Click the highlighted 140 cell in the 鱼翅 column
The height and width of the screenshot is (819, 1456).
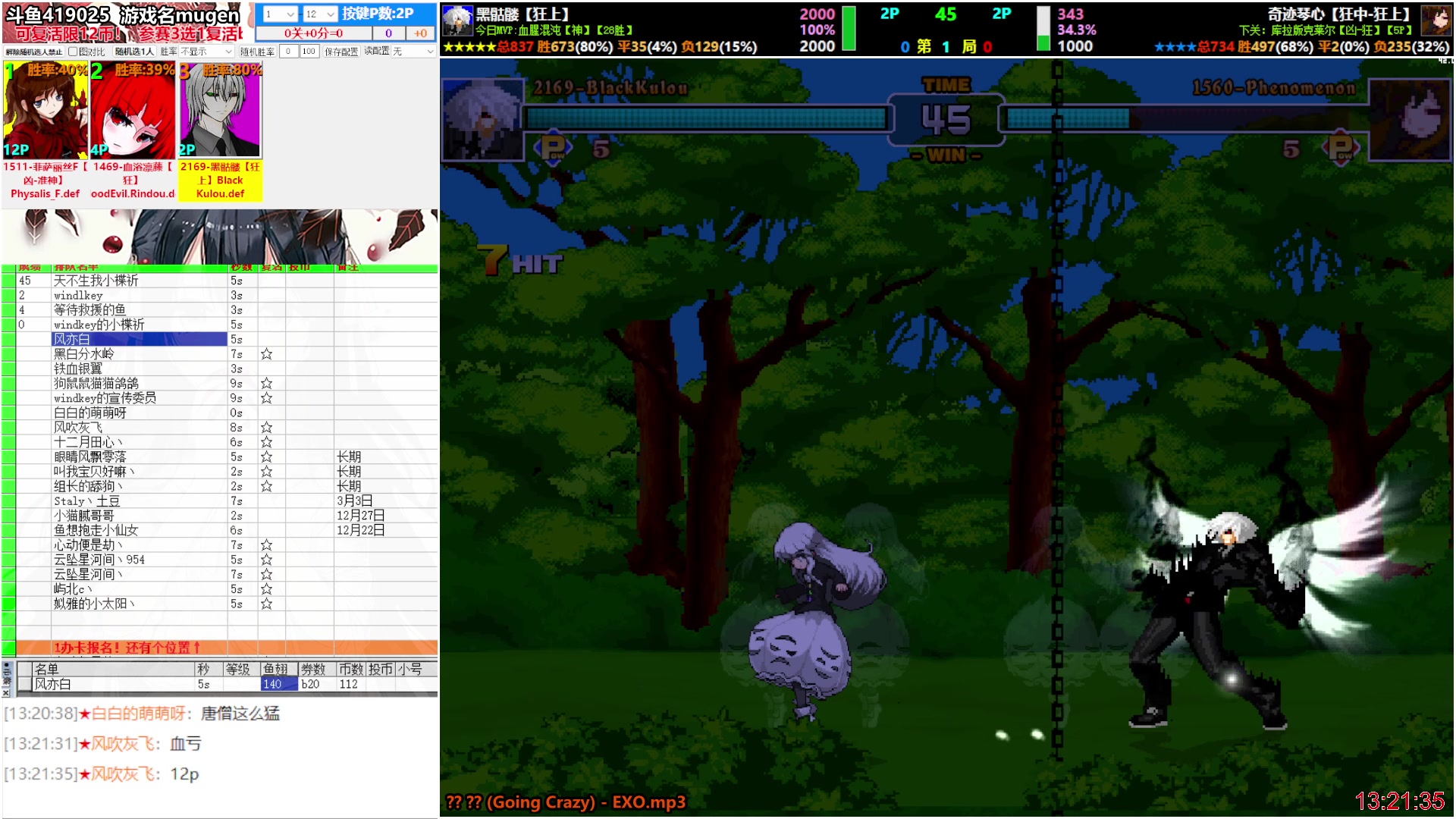279,684
